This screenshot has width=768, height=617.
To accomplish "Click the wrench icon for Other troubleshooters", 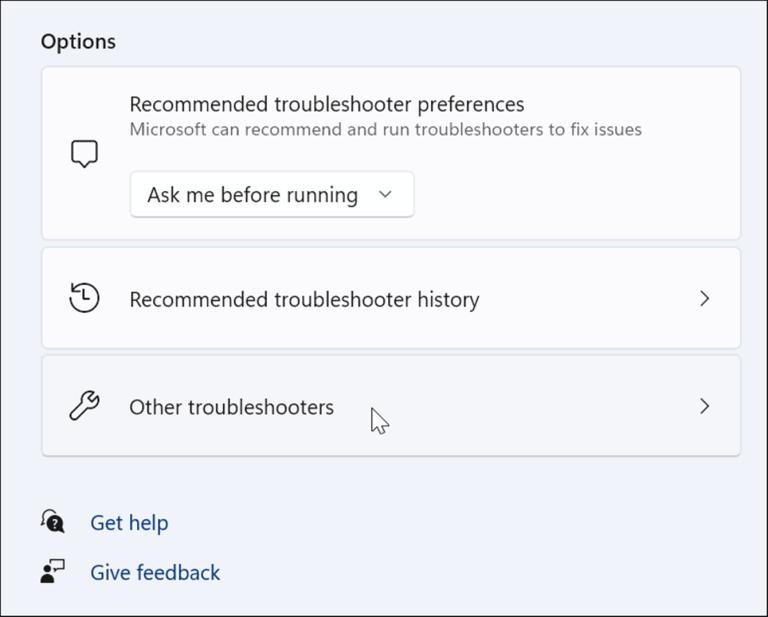I will (x=85, y=406).
